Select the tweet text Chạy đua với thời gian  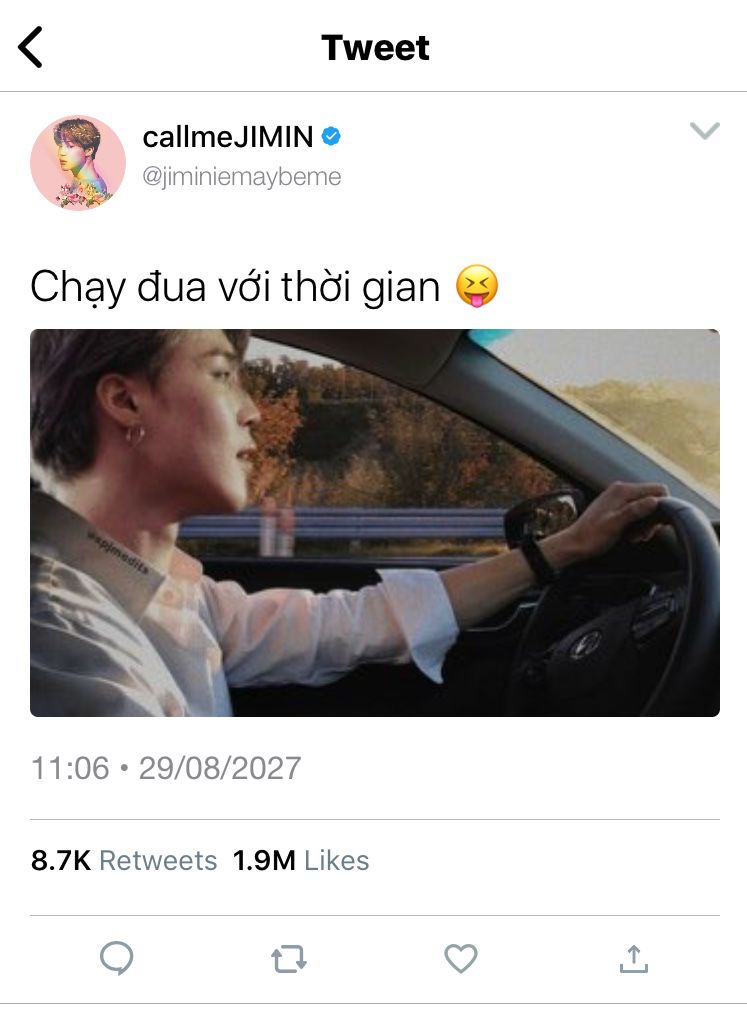[x=235, y=287]
